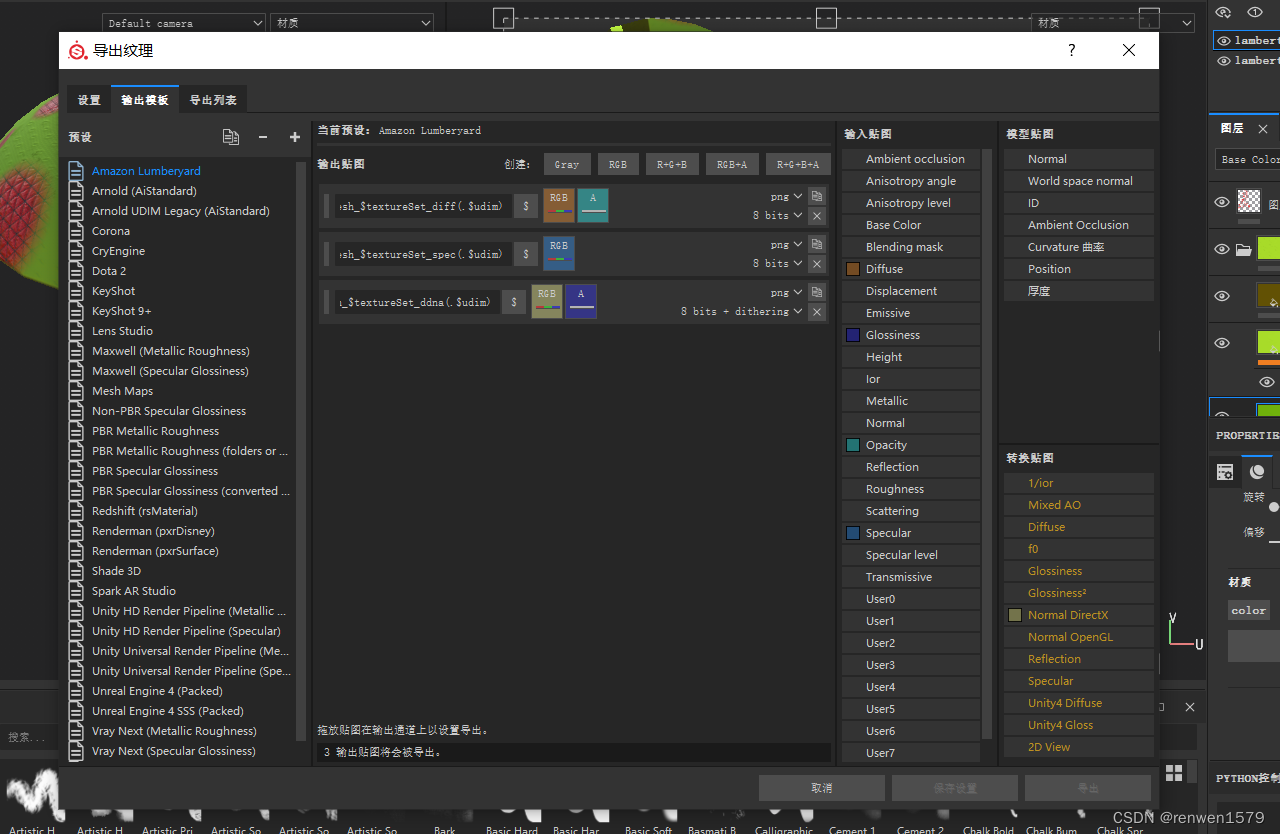The height and width of the screenshot is (834, 1280).
Task: Delete the ddna output map
Action: [817, 311]
